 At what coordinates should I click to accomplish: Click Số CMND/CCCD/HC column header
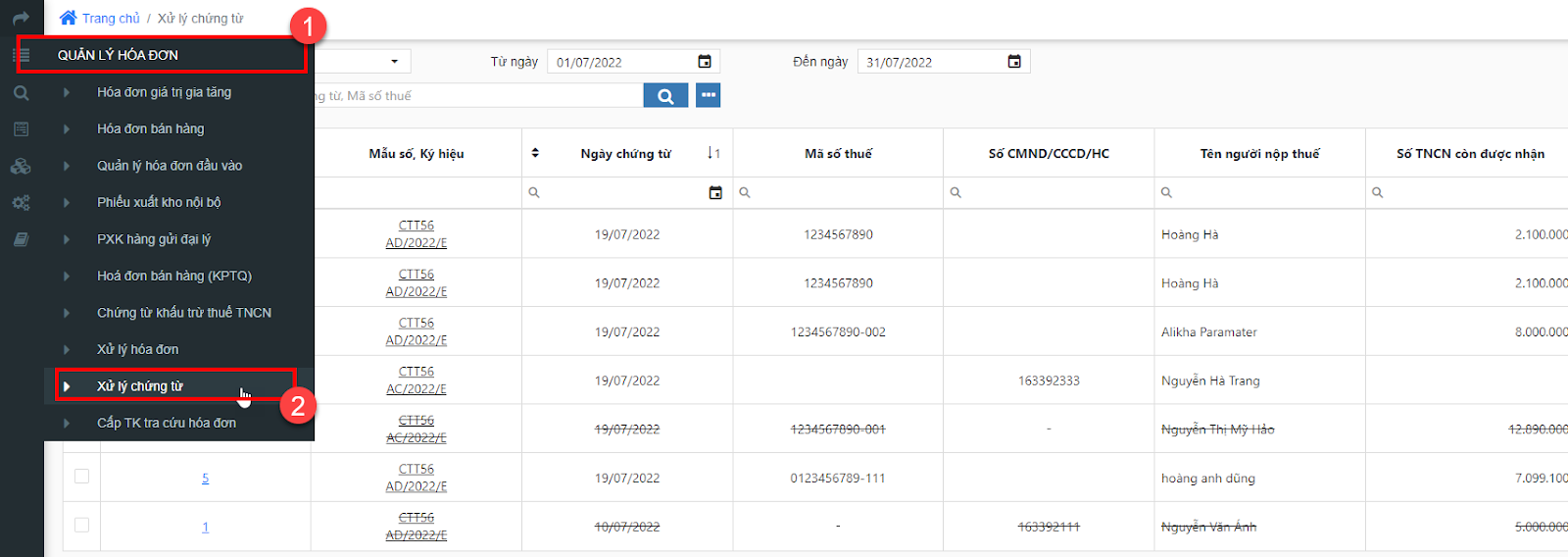pyautogui.click(x=1049, y=153)
